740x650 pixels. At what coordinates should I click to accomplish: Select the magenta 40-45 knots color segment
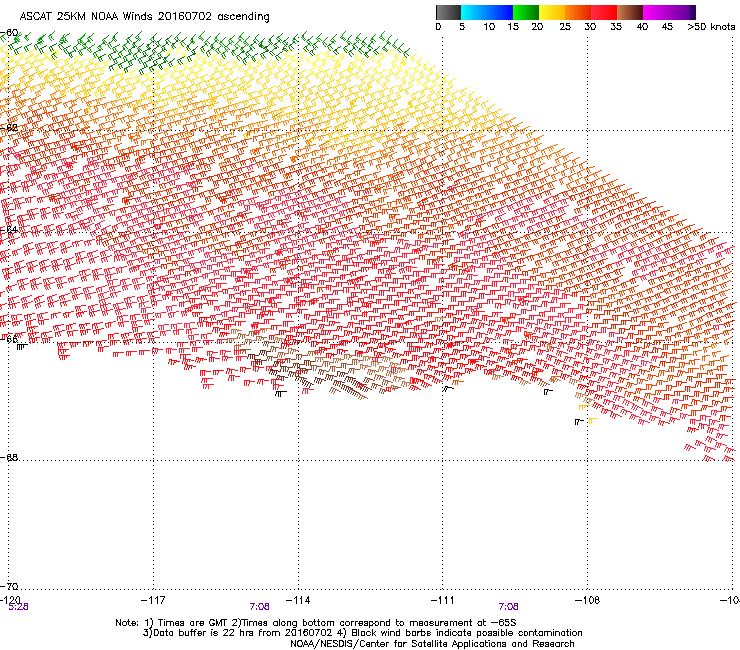click(x=656, y=12)
